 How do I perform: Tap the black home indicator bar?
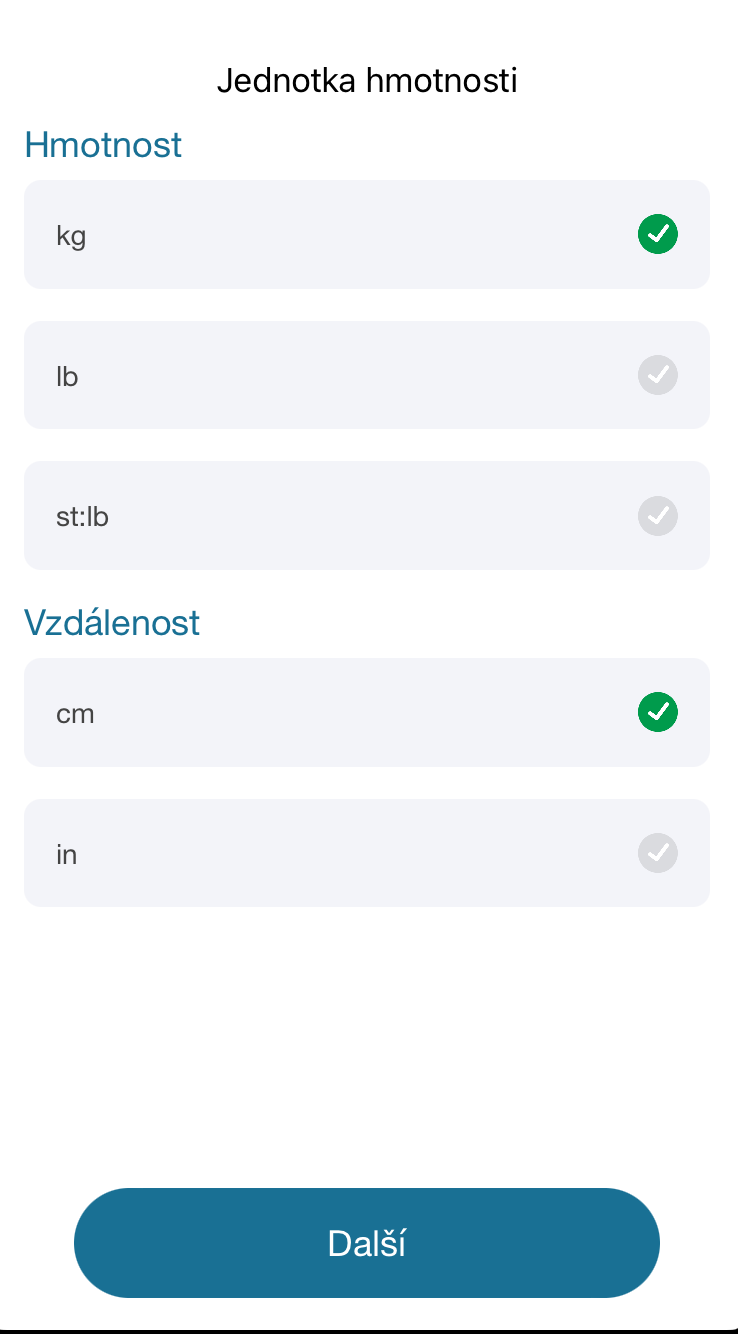(x=369, y=1330)
